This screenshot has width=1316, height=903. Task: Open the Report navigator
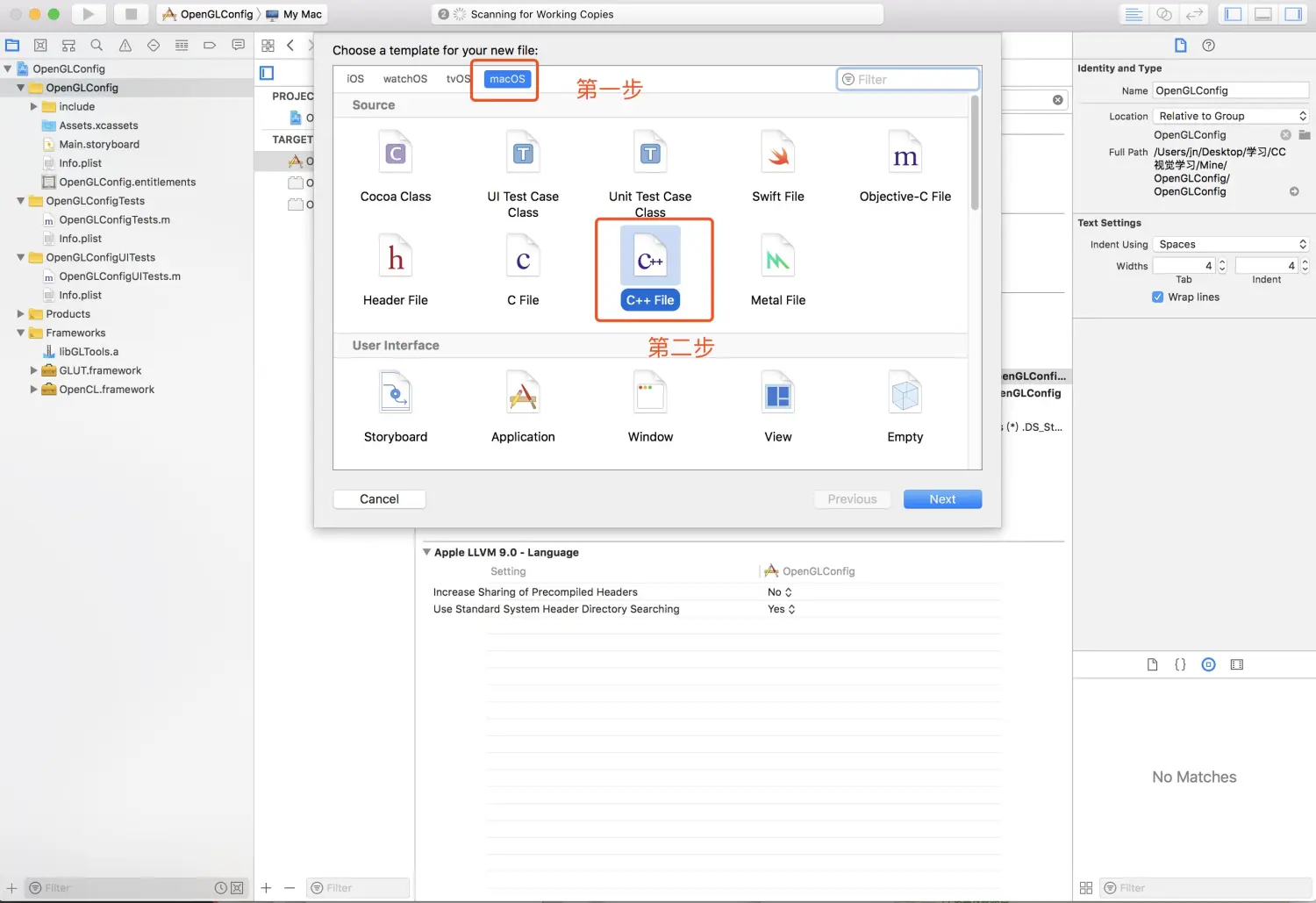click(238, 46)
